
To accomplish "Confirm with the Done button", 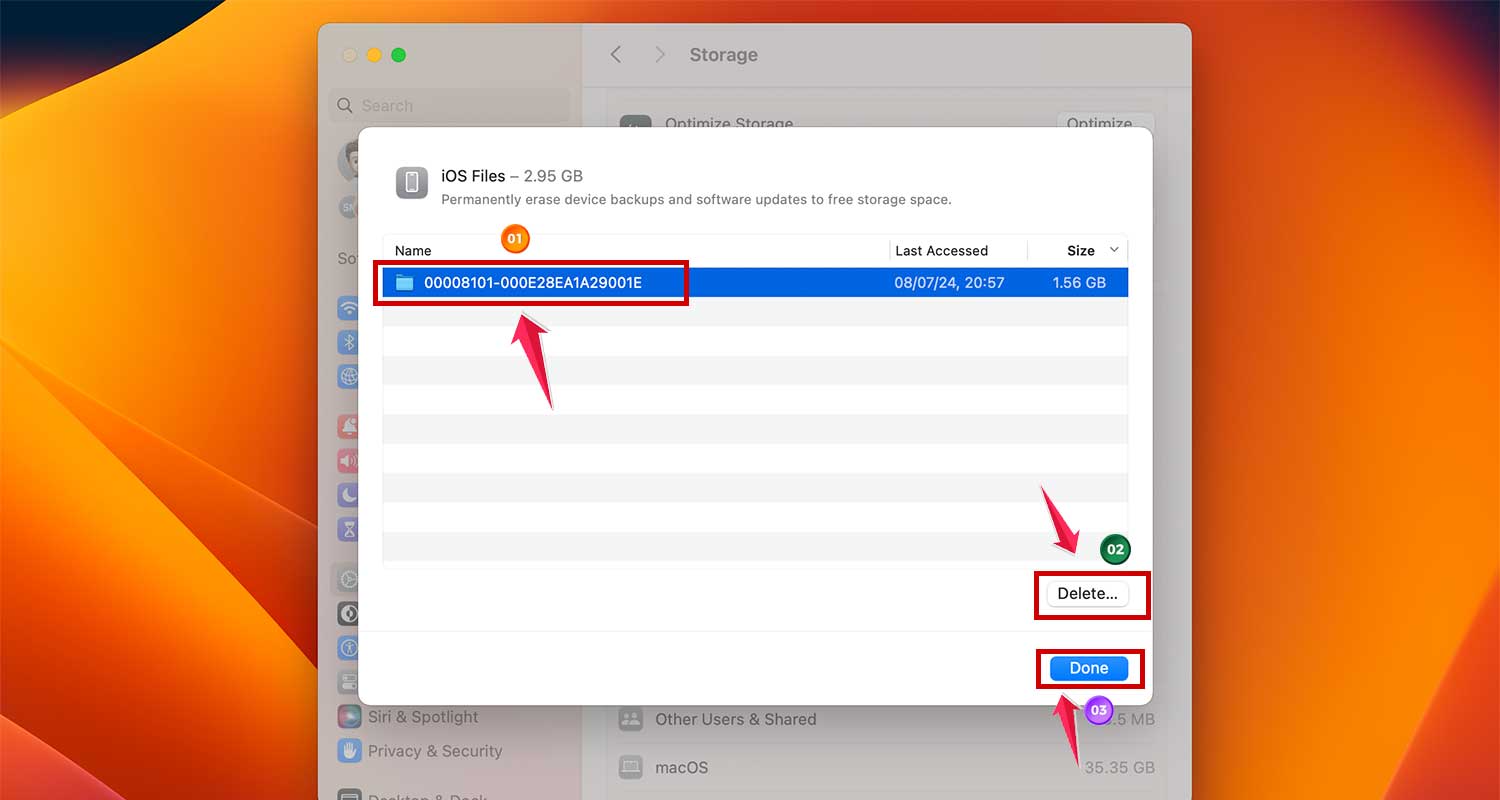I will click(x=1089, y=668).
